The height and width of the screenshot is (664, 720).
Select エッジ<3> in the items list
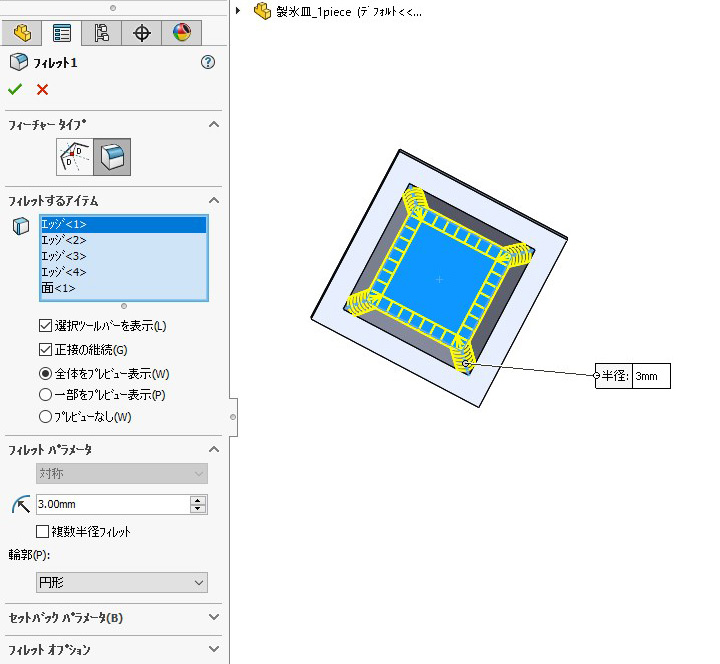[63, 256]
